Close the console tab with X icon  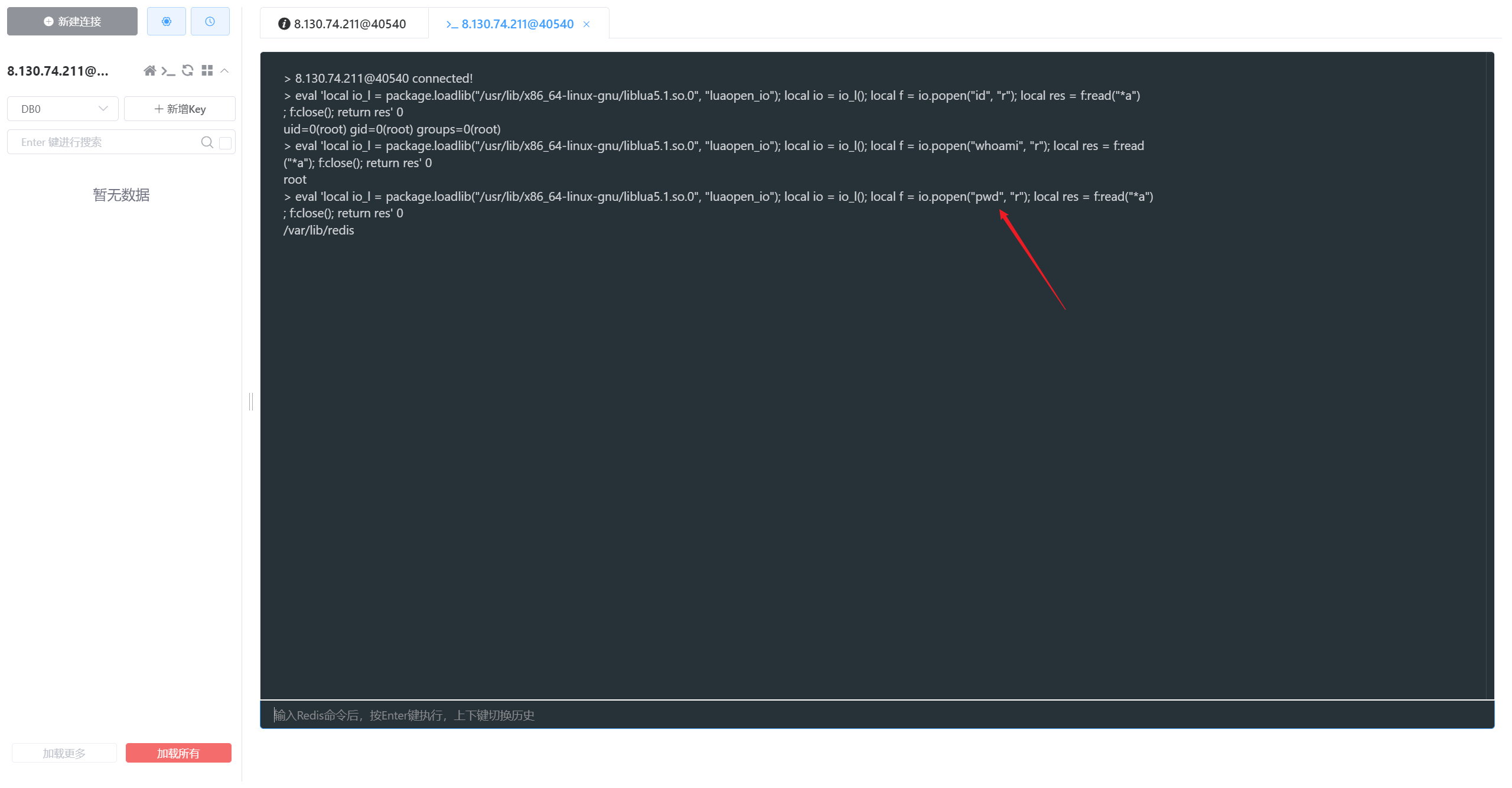[586, 24]
